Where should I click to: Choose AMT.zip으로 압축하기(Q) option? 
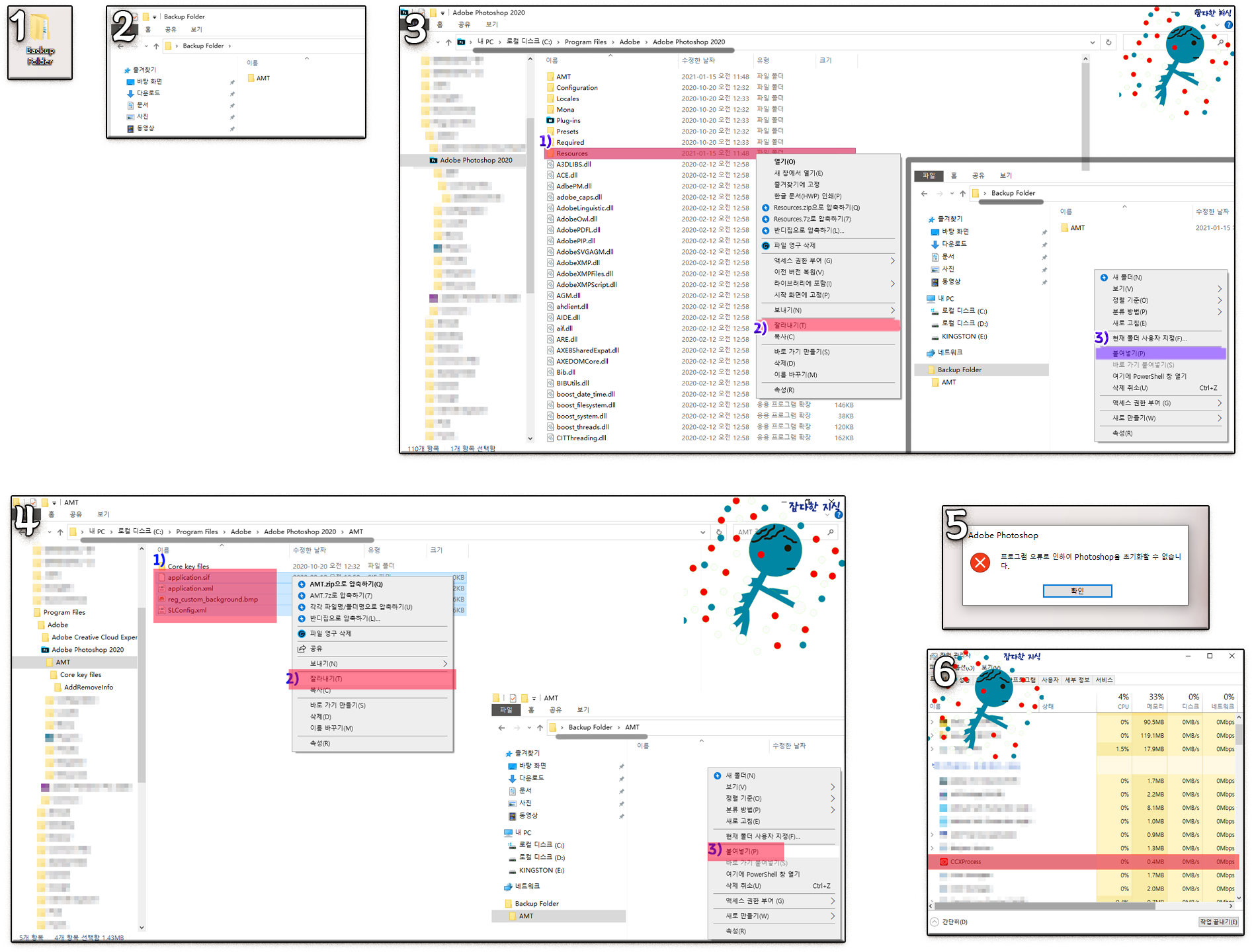(346, 584)
